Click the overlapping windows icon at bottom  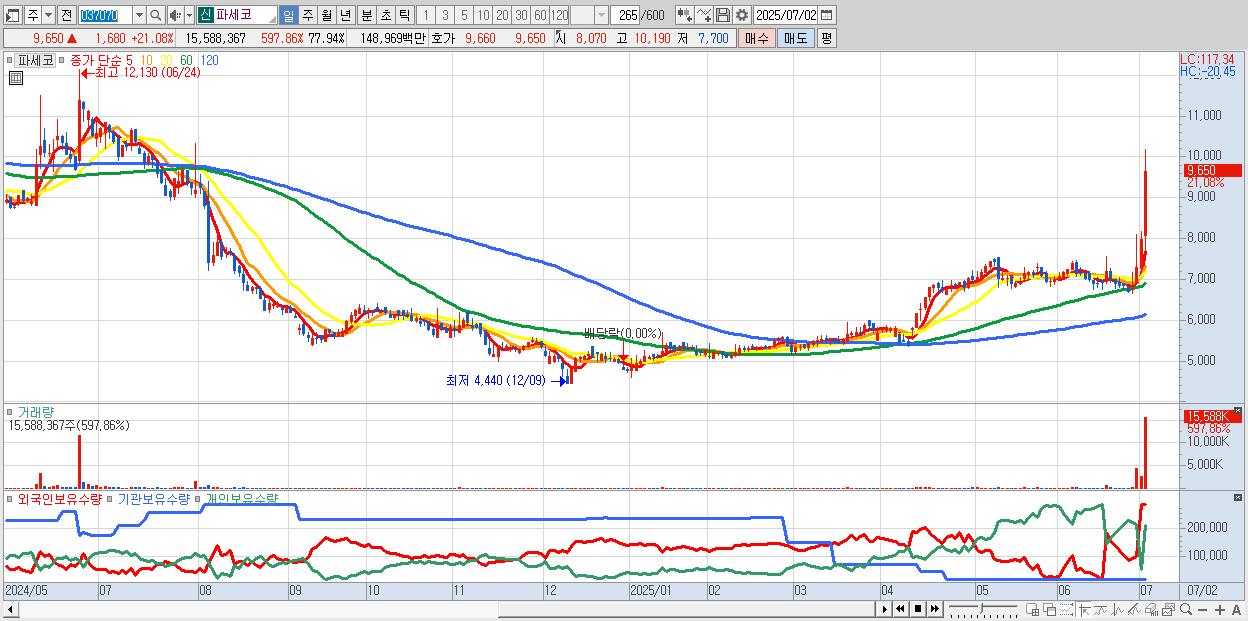(1050, 609)
